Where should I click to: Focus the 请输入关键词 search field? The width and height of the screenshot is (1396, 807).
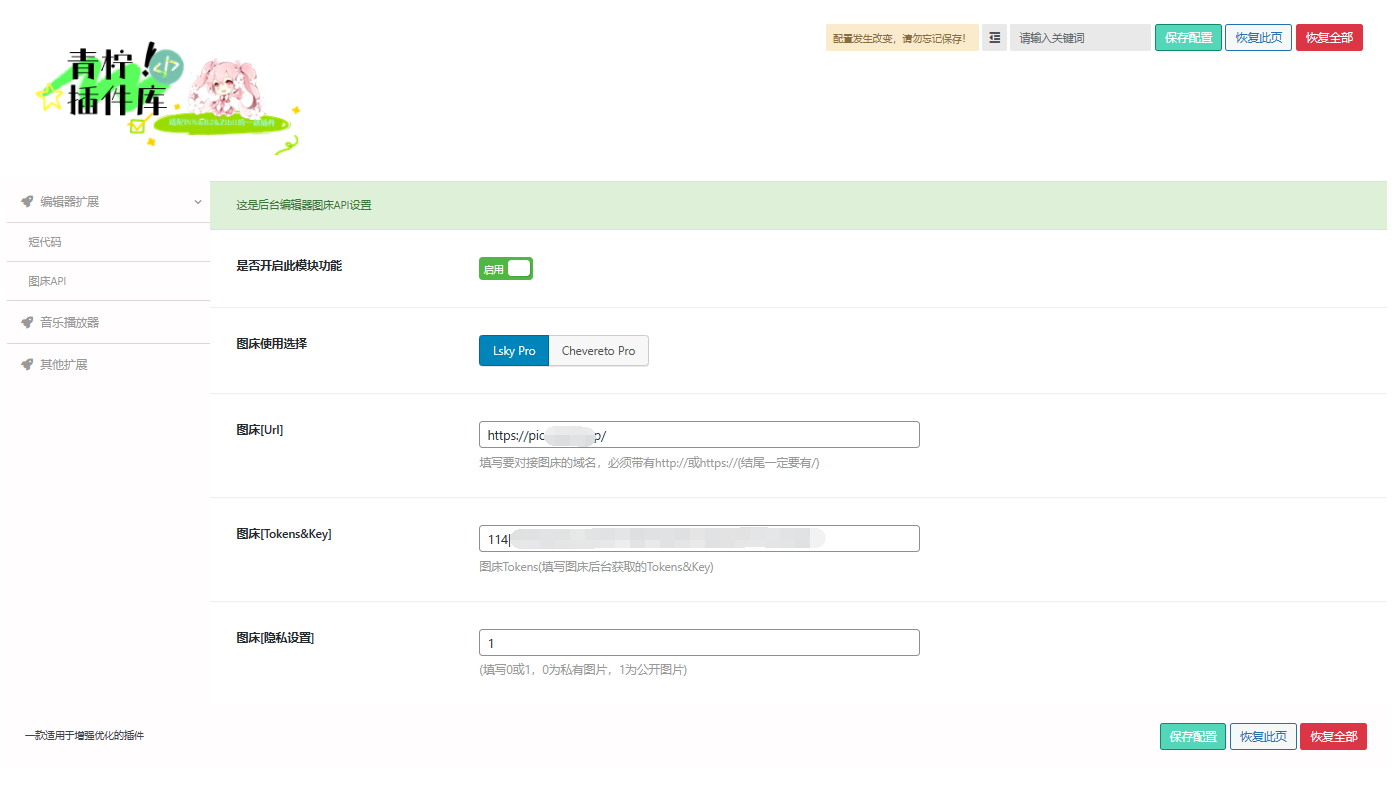[x=1080, y=38]
